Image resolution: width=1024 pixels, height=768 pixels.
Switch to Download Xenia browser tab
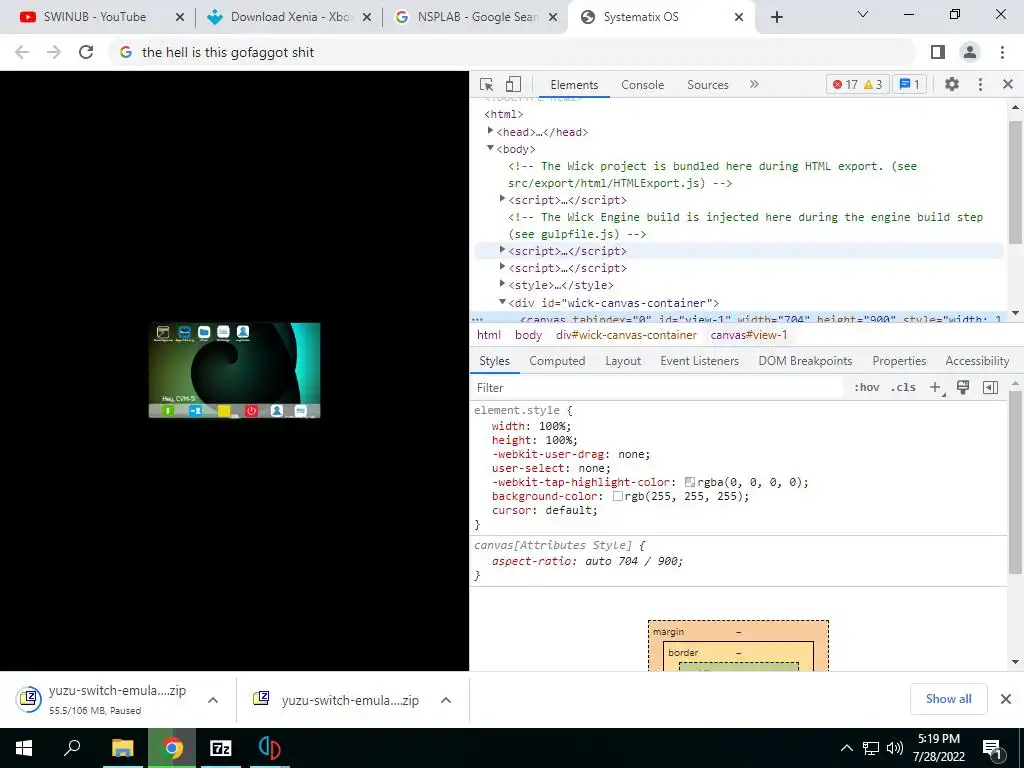[x=289, y=17]
